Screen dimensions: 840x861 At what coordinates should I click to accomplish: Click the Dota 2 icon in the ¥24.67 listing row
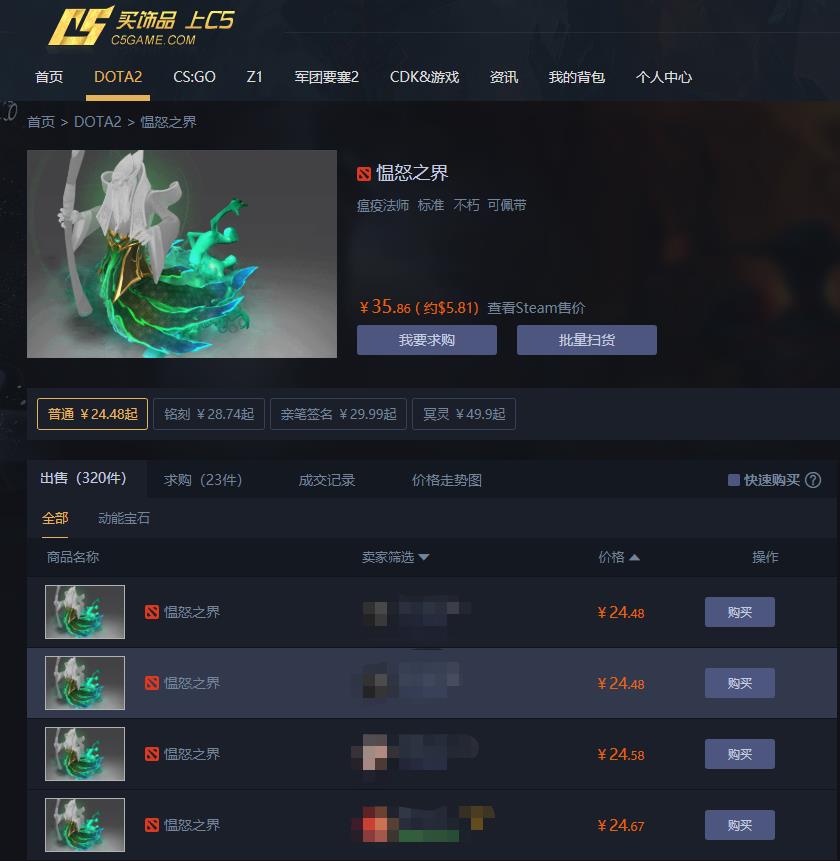[152, 825]
